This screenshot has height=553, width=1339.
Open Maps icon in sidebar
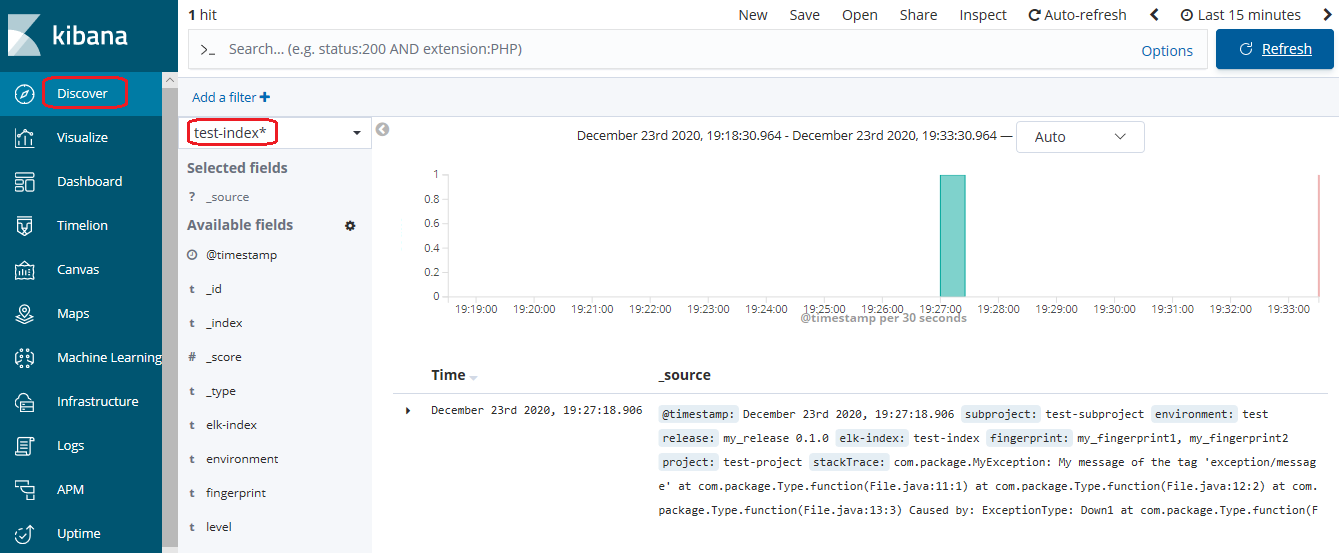[x=25, y=314]
